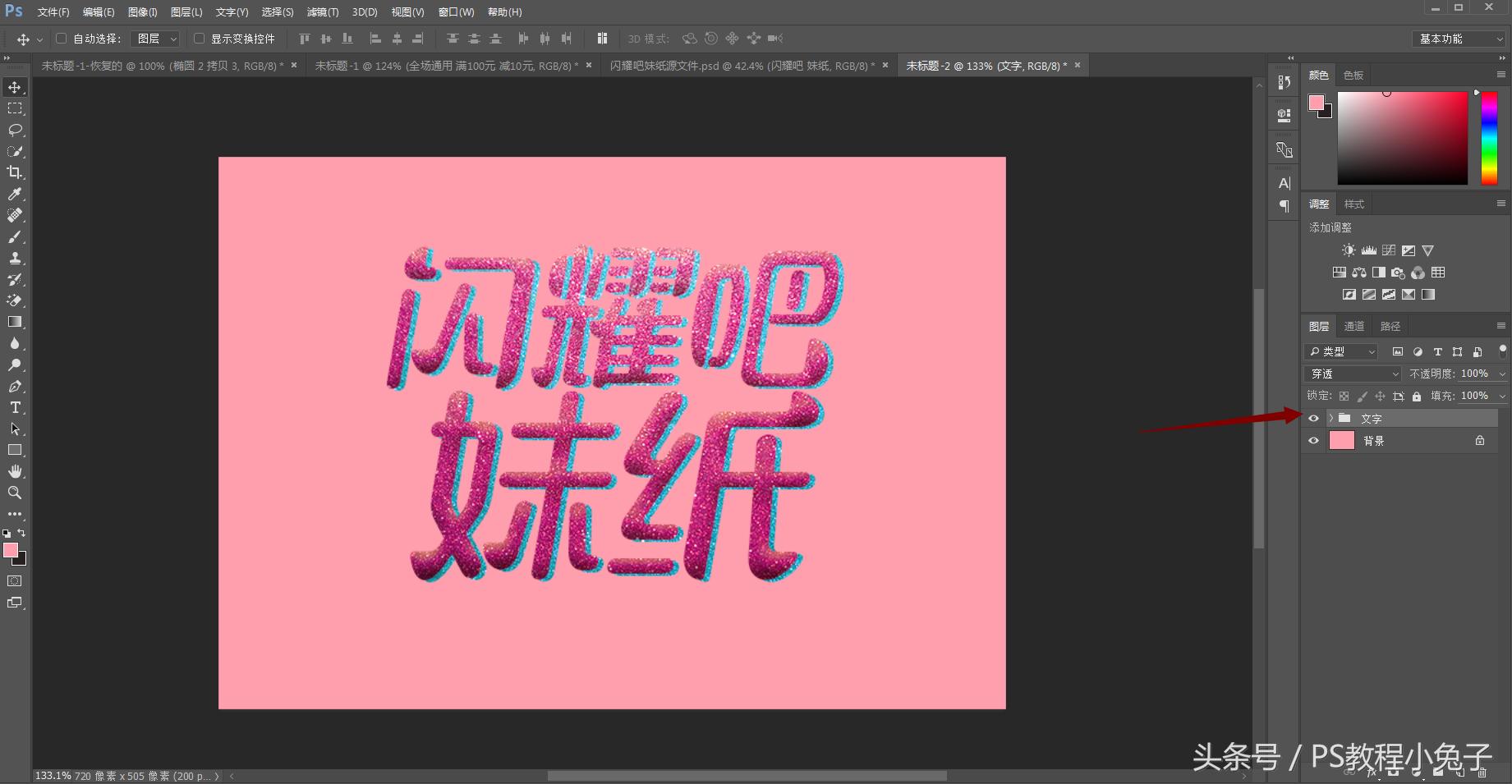1512x784 pixels.
Task: Activate the Eyedropper tool
Action: [14, 195]
